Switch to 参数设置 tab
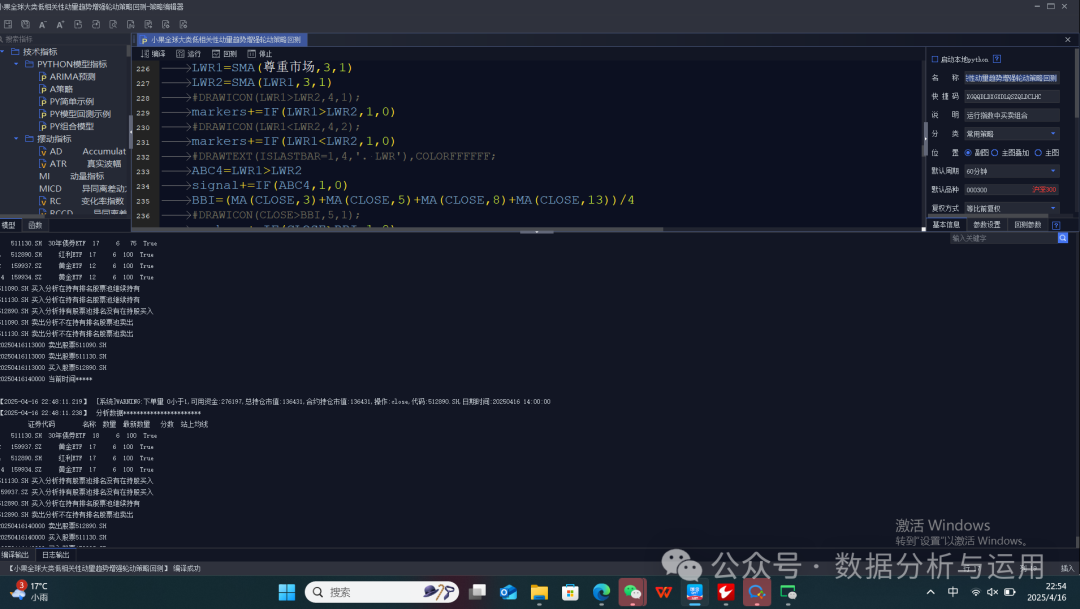Viewport: 1080px width, 609px height. click(986, 225)
